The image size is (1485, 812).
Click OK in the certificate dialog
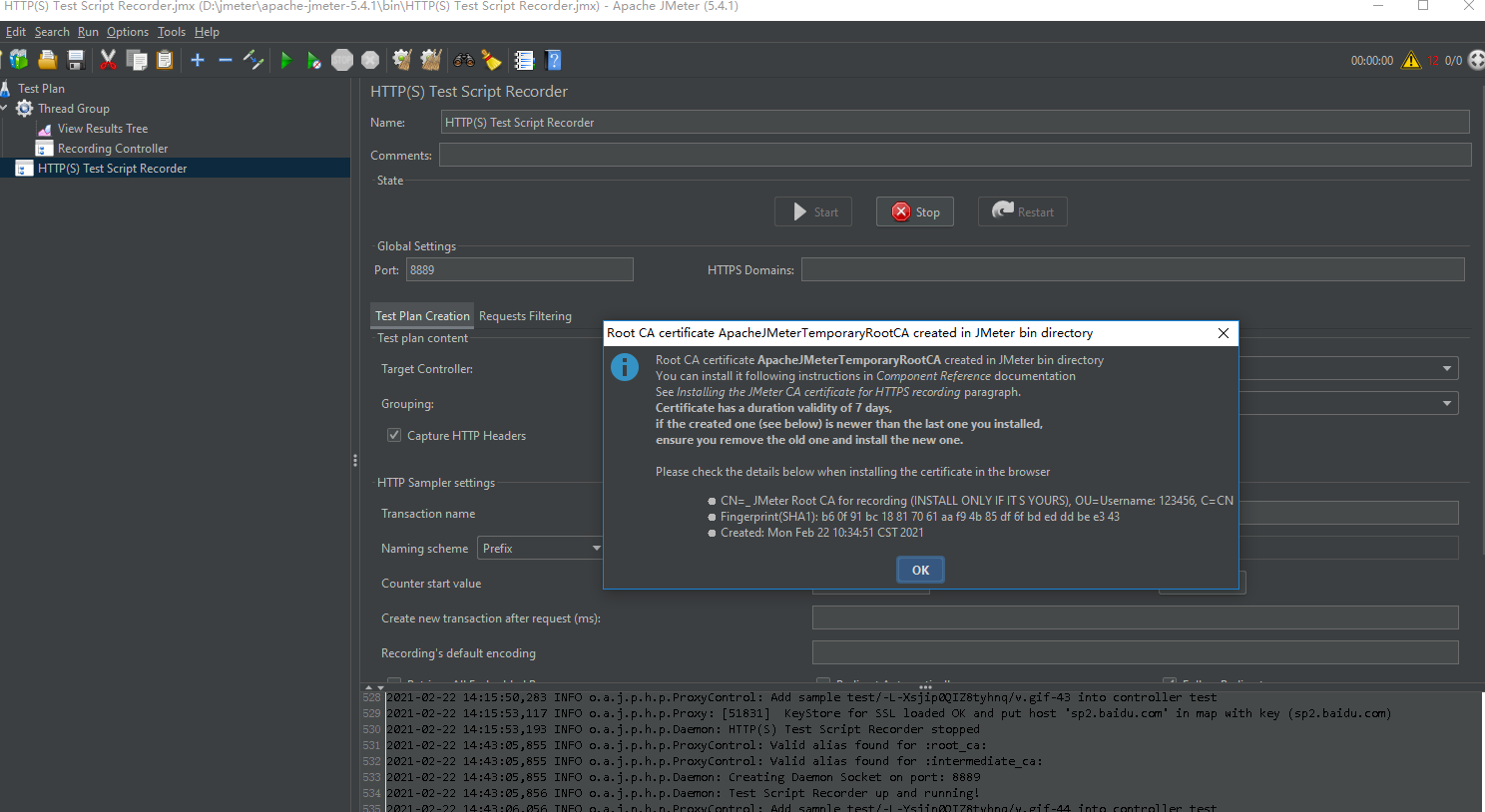point(920,570)
